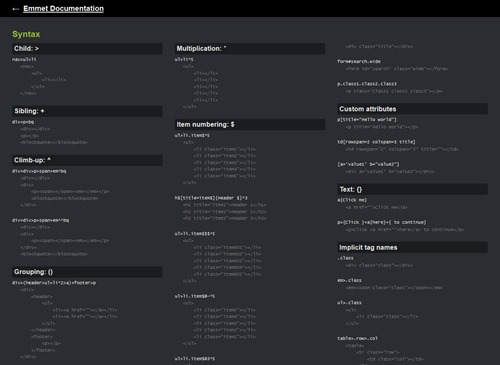This screenshot has height=365, width=500.
Task: Click the ul>li.item$*5 abbreviation
Action: click(x=192, y=135)
